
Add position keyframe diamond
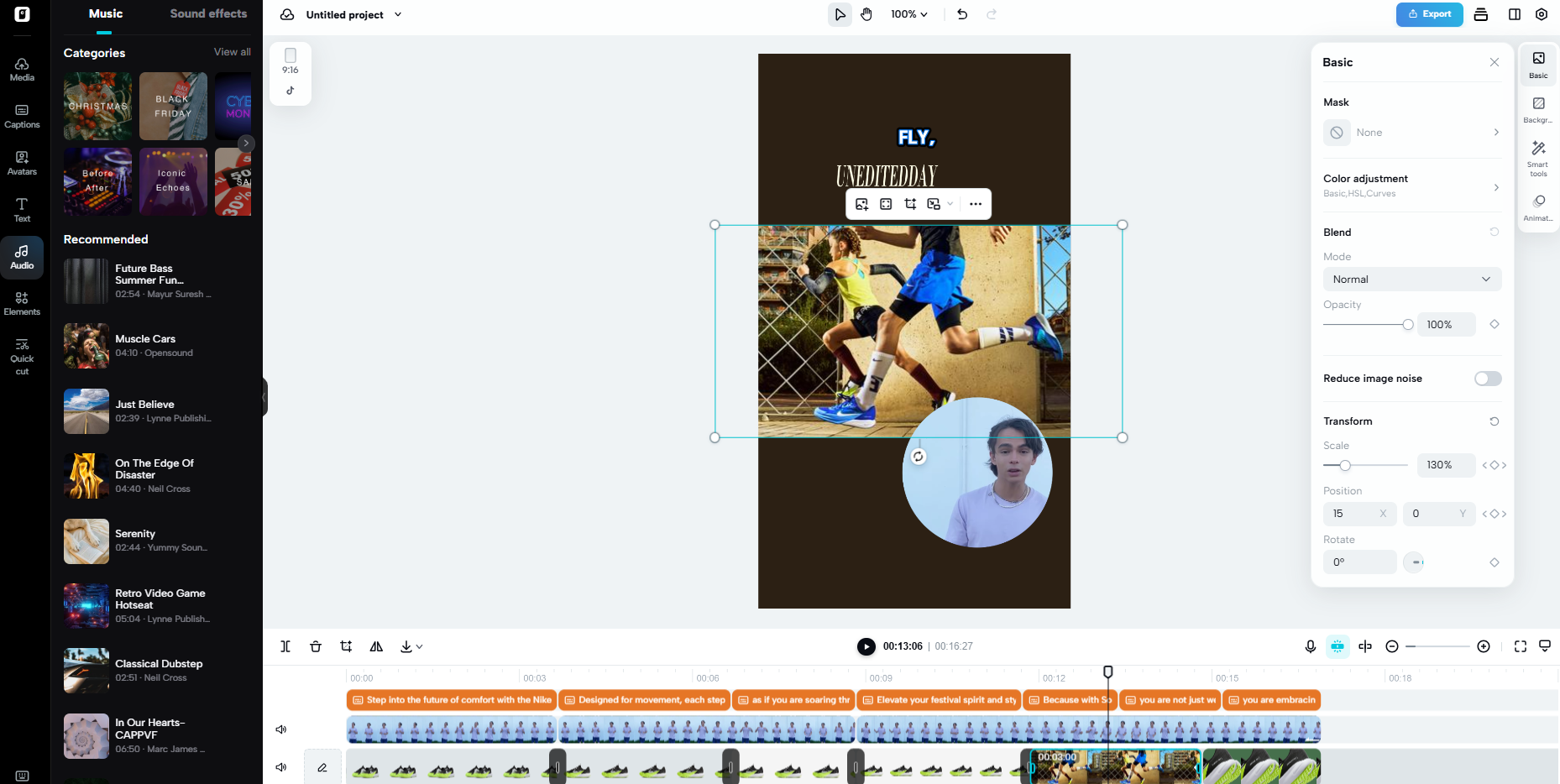tap(1495, 514)
